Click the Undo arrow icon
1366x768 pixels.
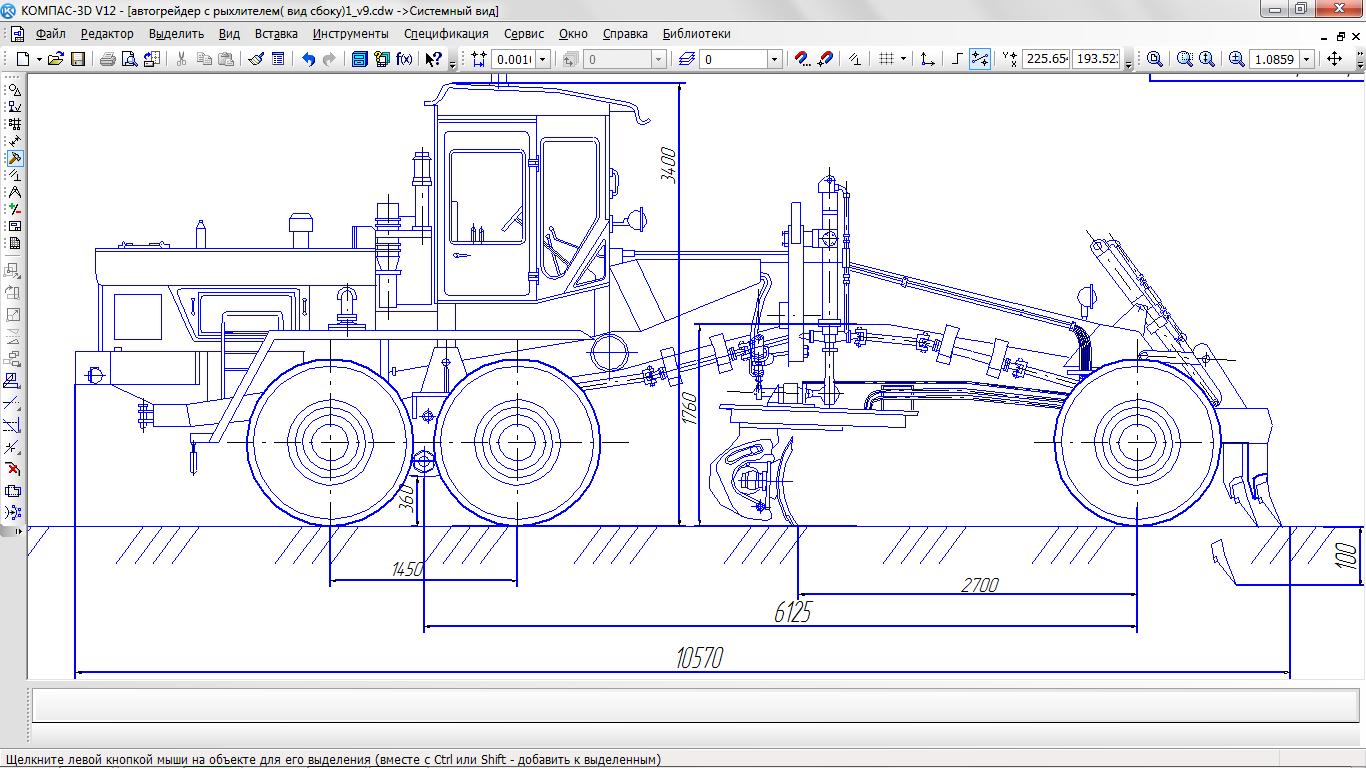tap(308, 59)
